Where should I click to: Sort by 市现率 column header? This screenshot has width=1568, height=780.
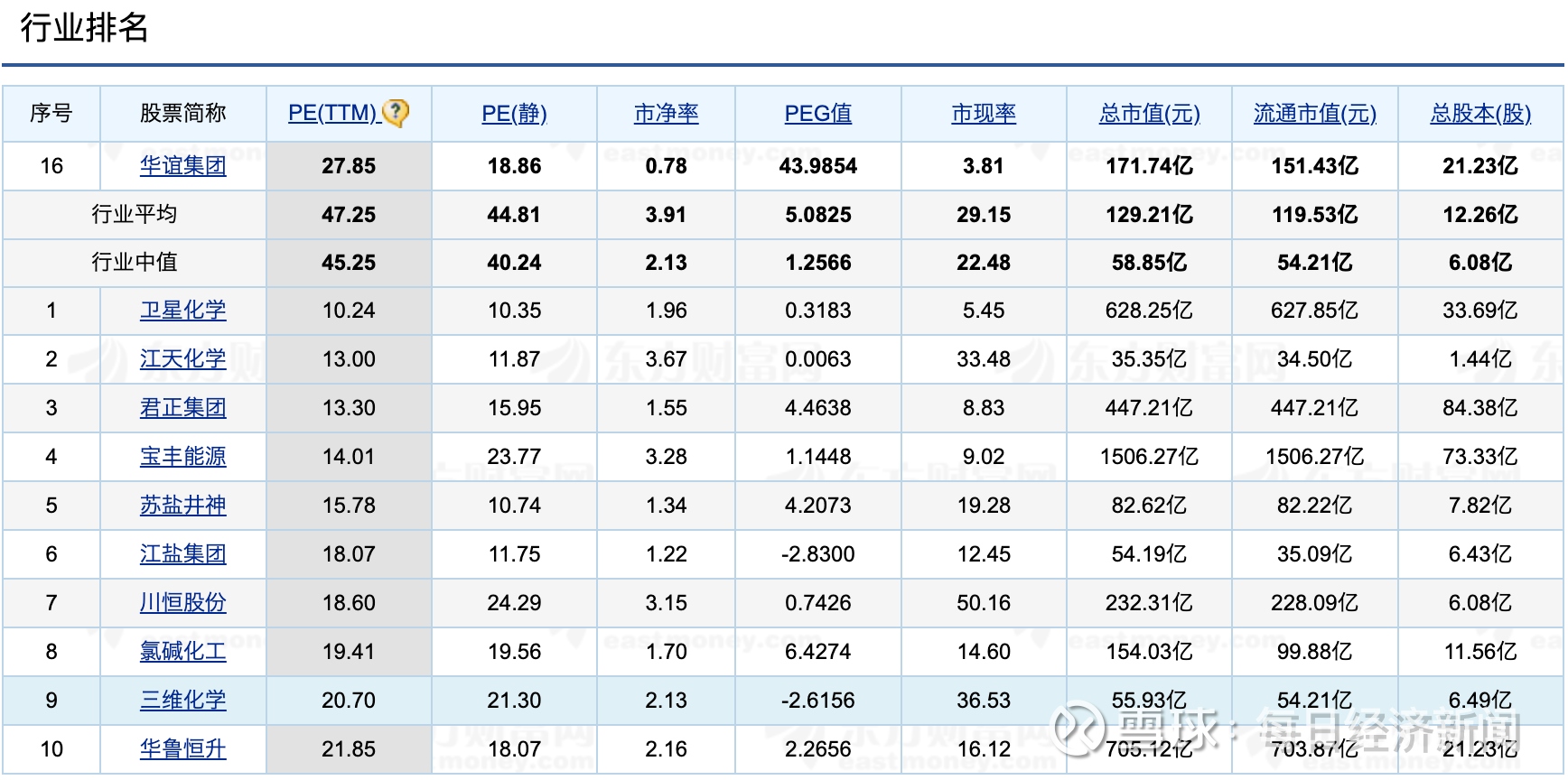click(x=984, y=114)
